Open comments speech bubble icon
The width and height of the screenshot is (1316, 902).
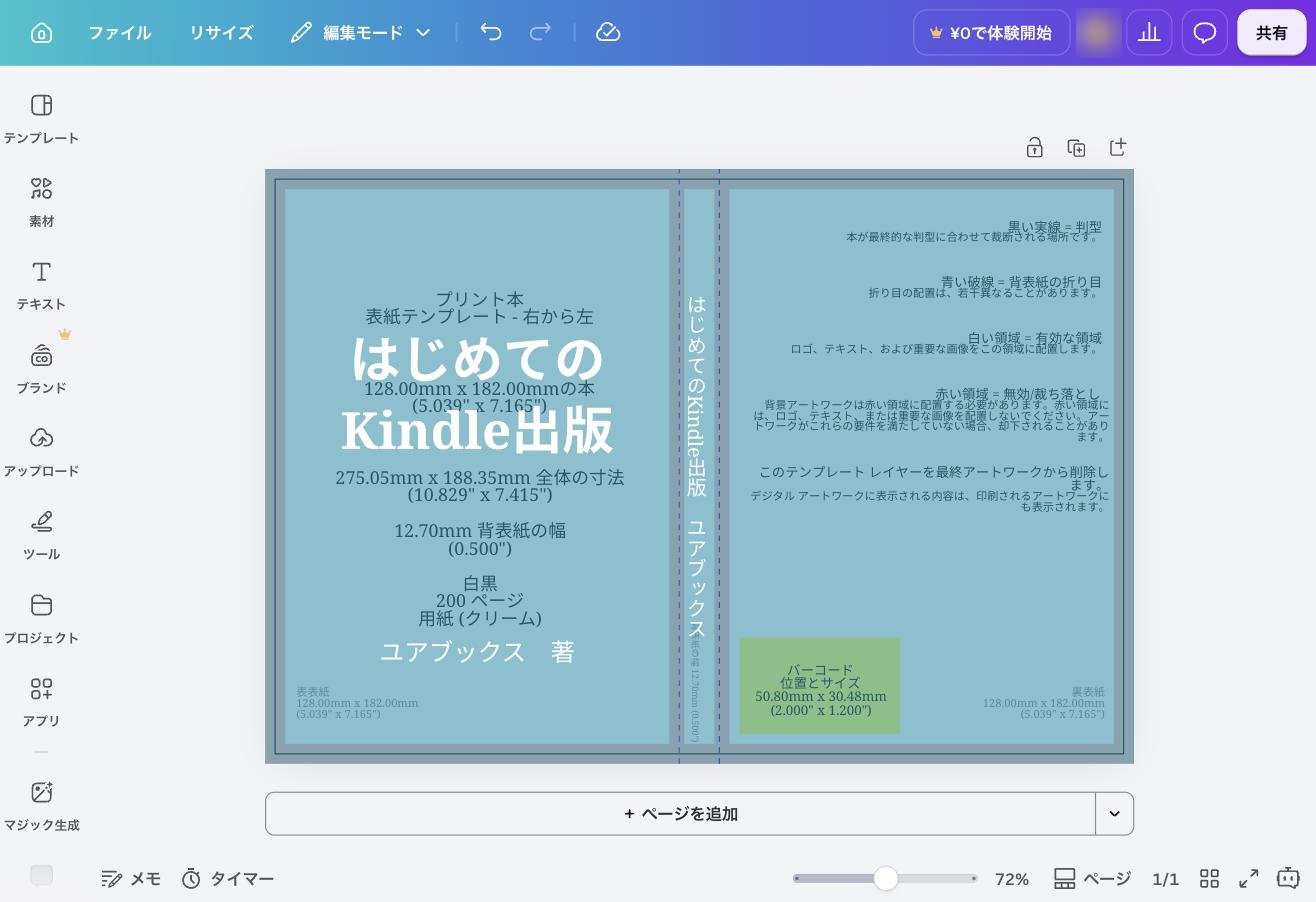(1205, 33)
